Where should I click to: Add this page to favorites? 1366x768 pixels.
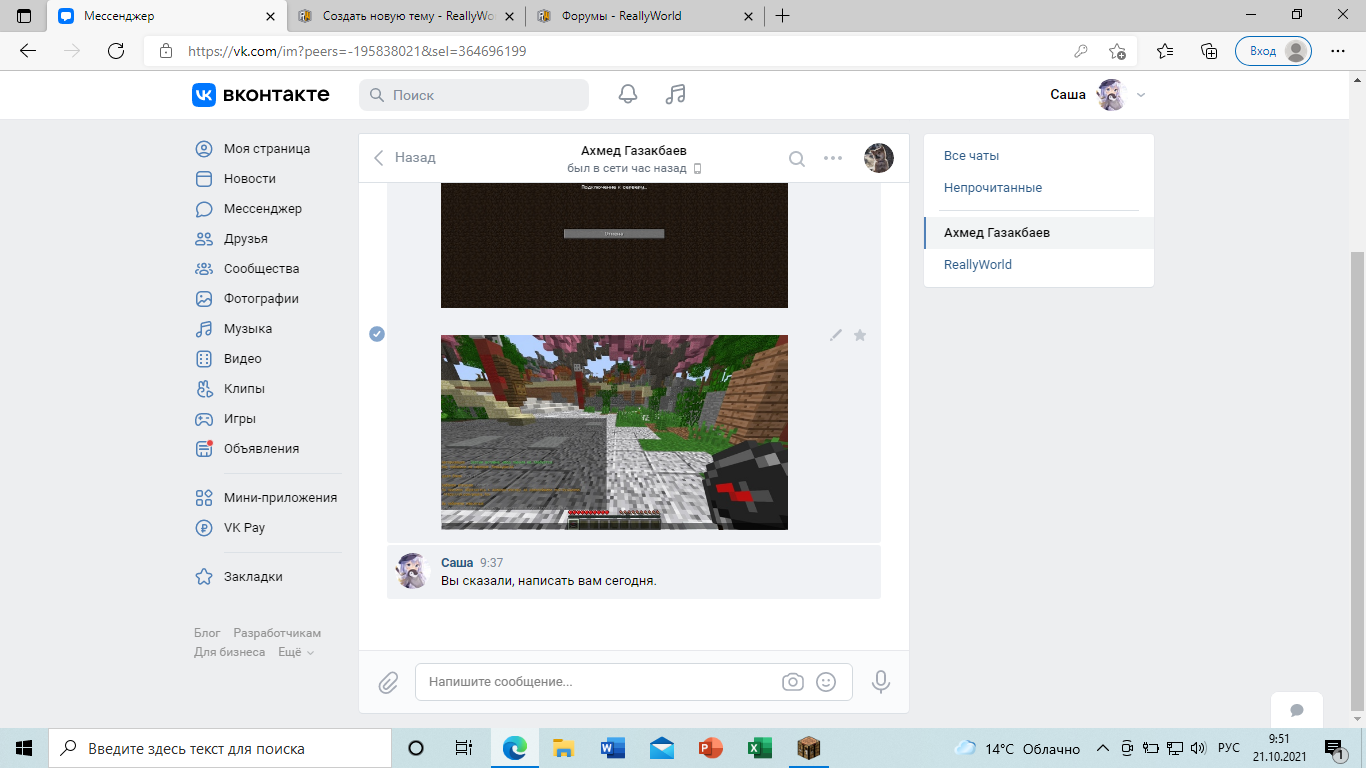pos(1117,51)
